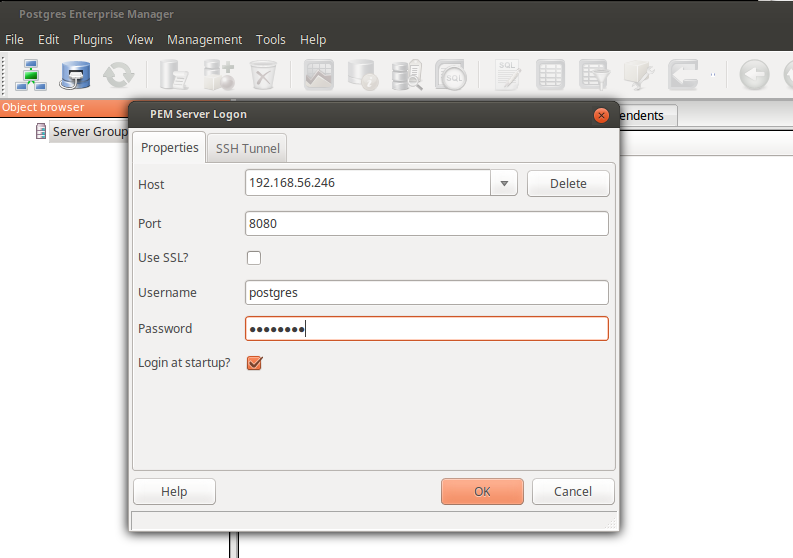Click the create new object plus icon

219,75
